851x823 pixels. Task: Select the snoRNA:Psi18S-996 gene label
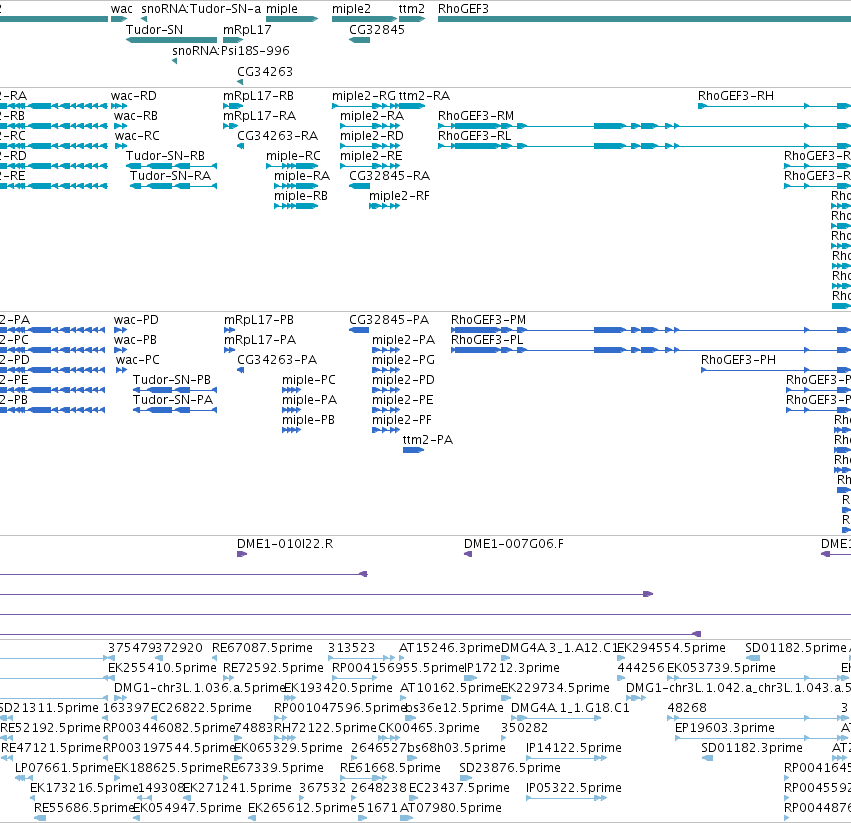(231, 51)
